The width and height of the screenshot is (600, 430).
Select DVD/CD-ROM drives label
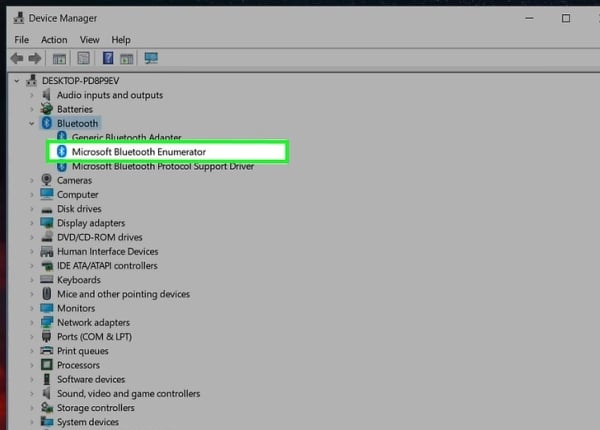coord(99,237)
